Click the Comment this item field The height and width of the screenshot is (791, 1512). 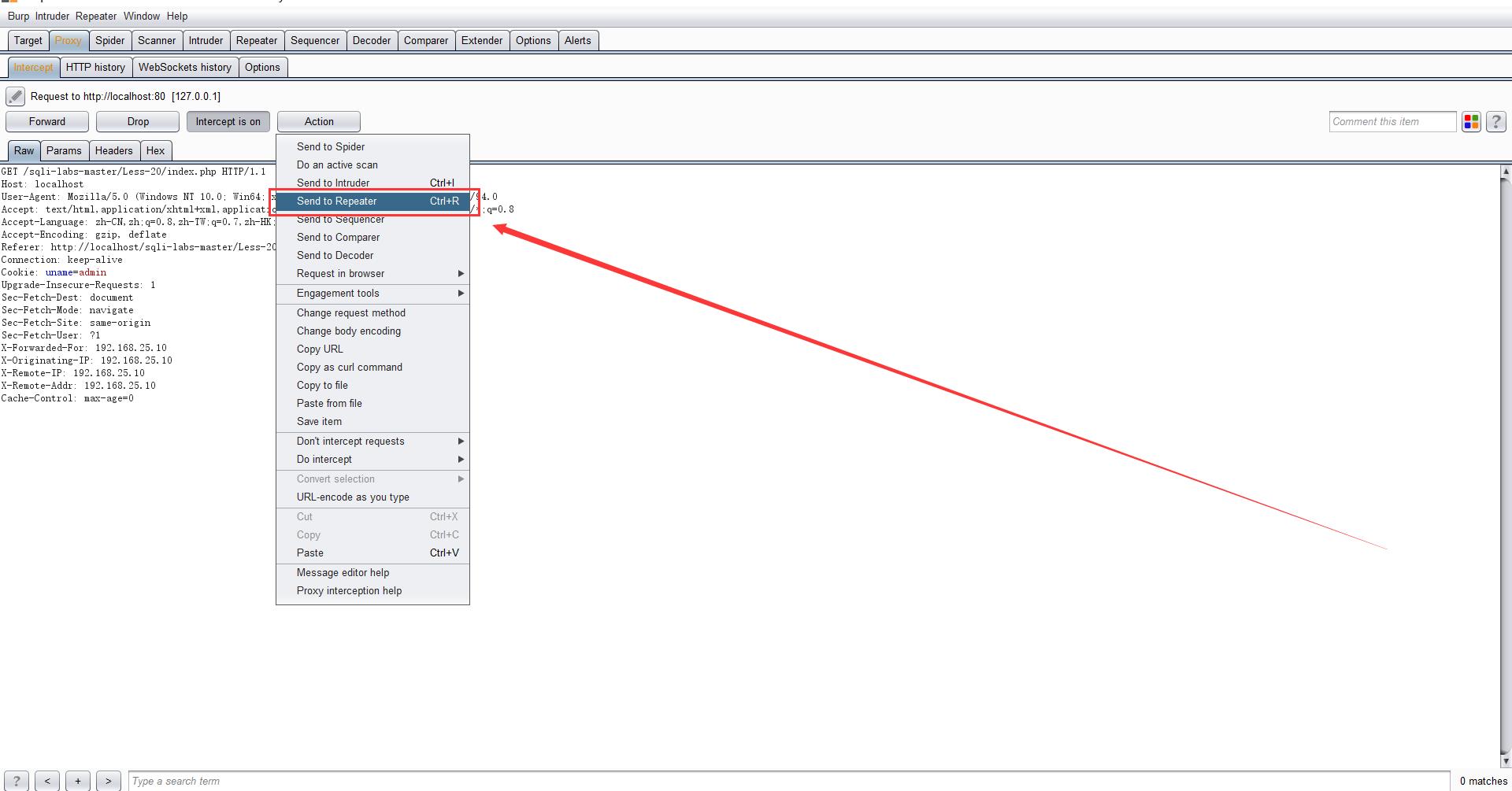click(x=1392, y=121)
